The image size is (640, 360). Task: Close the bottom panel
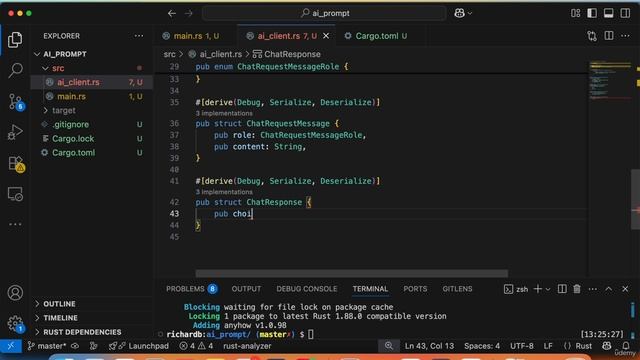point(625,289)
